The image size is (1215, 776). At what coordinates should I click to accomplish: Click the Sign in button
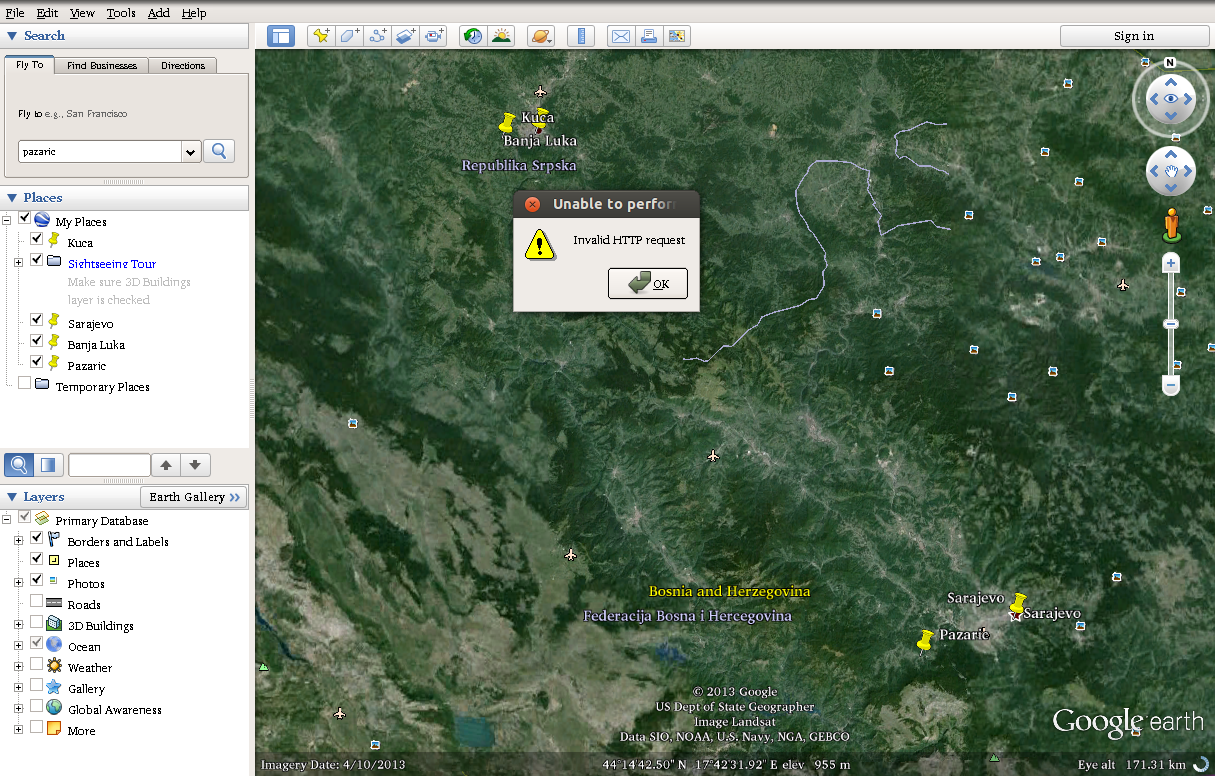tap(1134, 36)
